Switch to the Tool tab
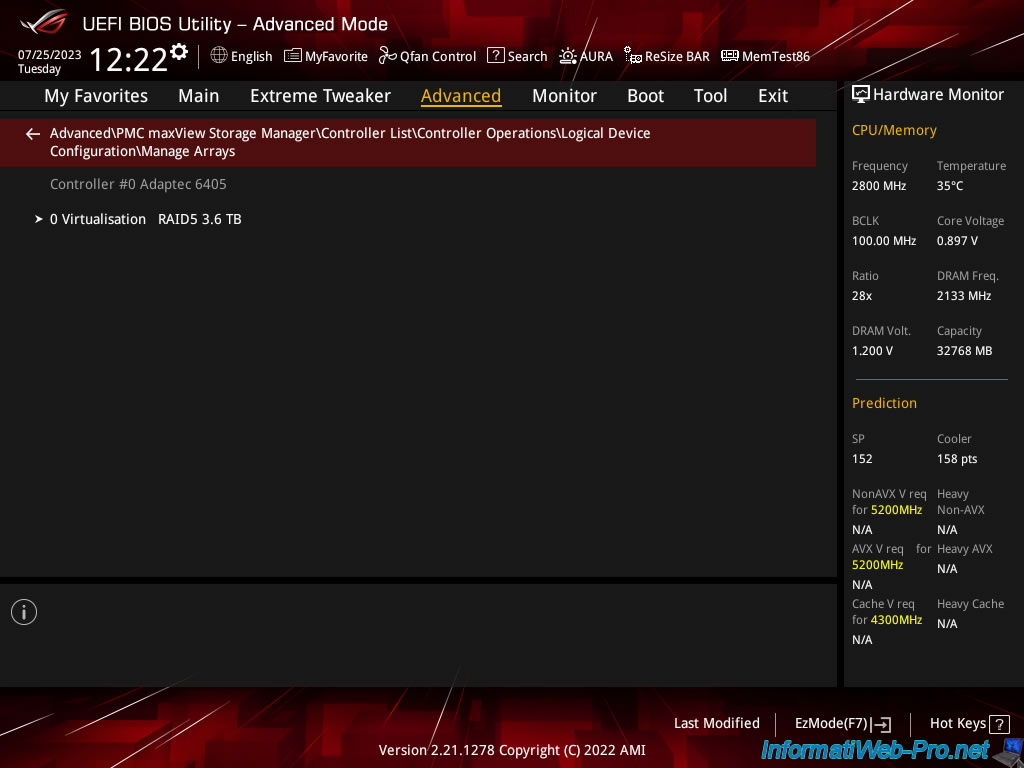 pos(710,96)
